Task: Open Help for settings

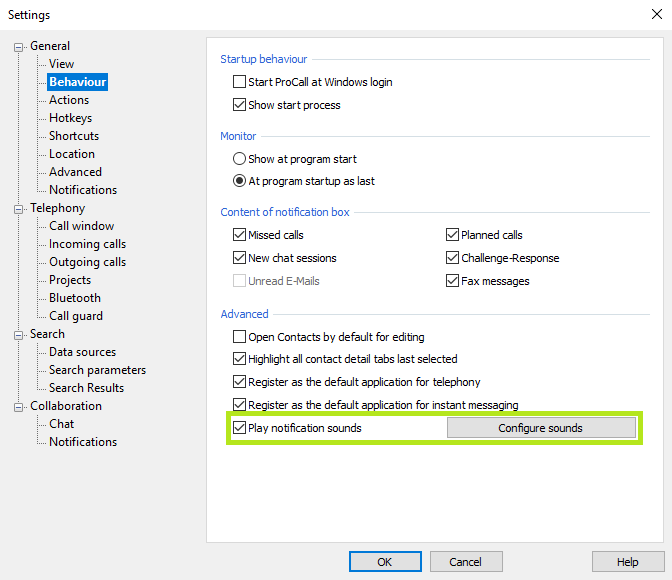Action: tap(627, 562)
